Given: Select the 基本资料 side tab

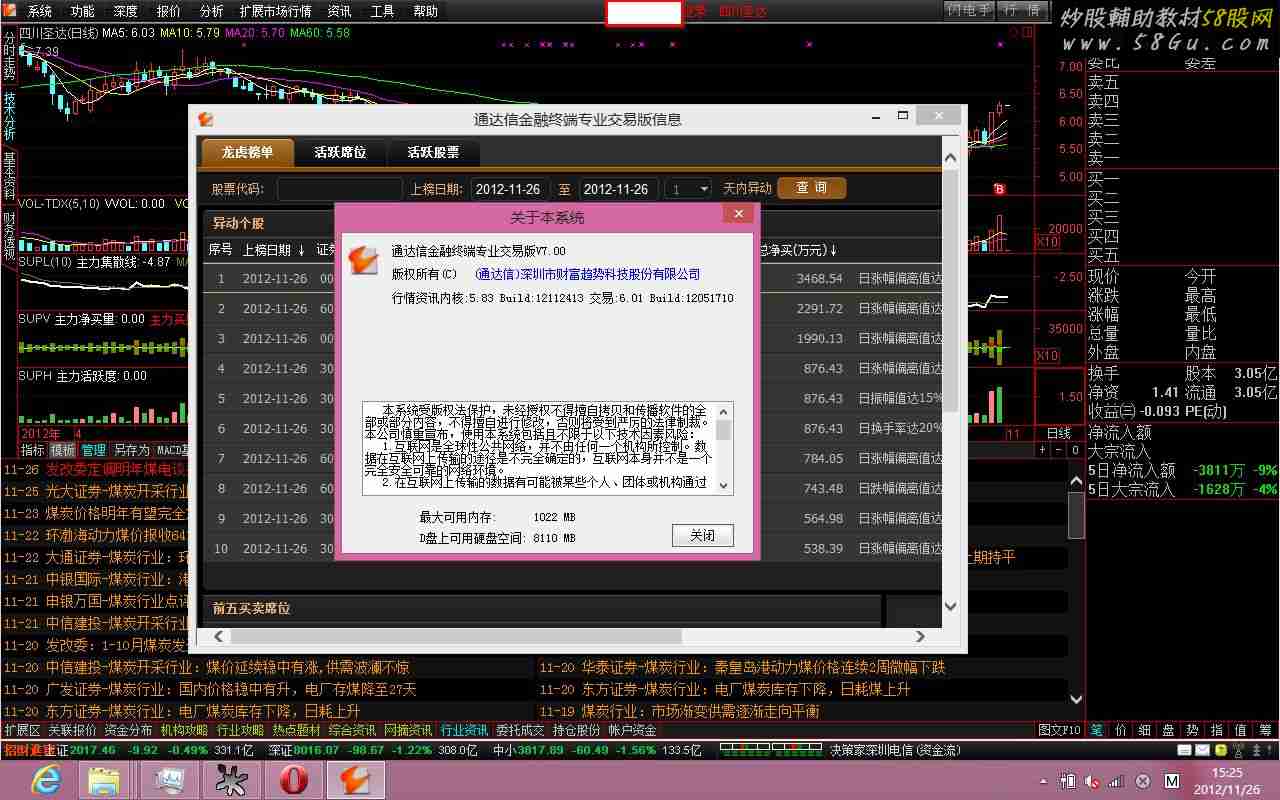Looking at the screenshot, I should tap(9, 176).
